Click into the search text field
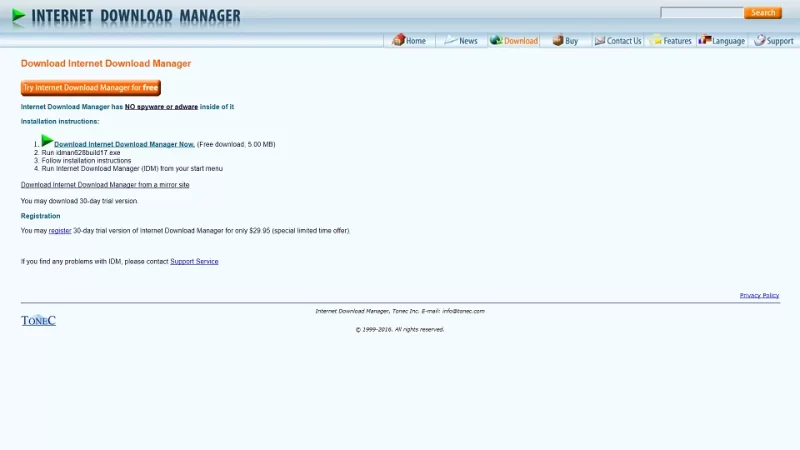 click(702, 13)
